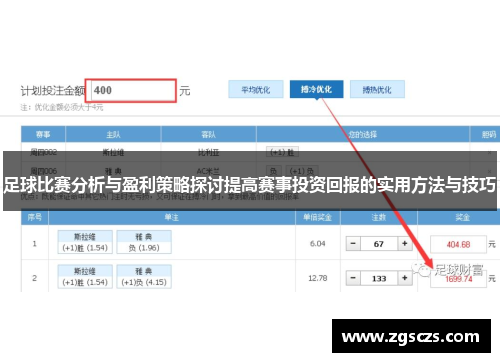Click the single-bet odds value 6.04
The width and height of the screenshot is (500, 362).
click(x=317, y=244)
